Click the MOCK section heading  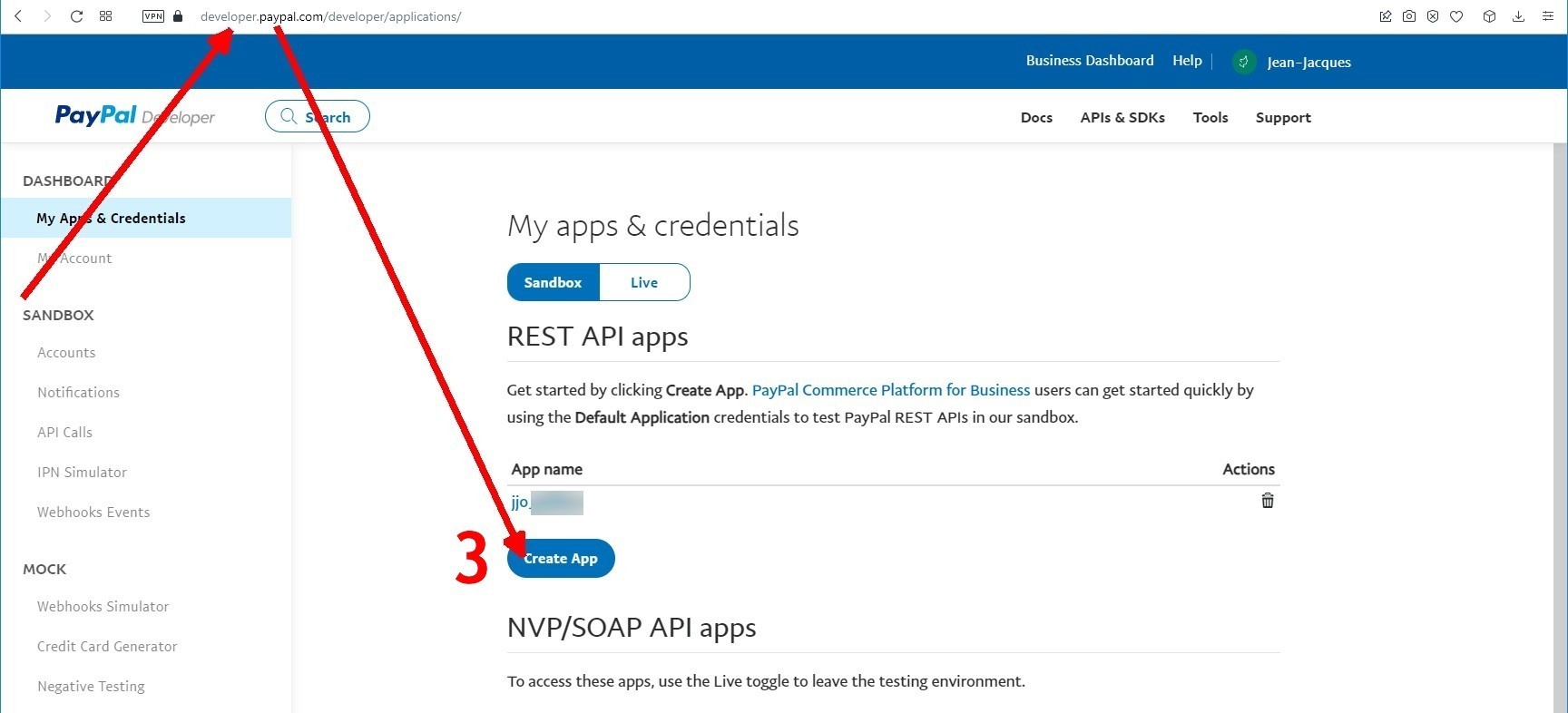(x=44, y=569)
